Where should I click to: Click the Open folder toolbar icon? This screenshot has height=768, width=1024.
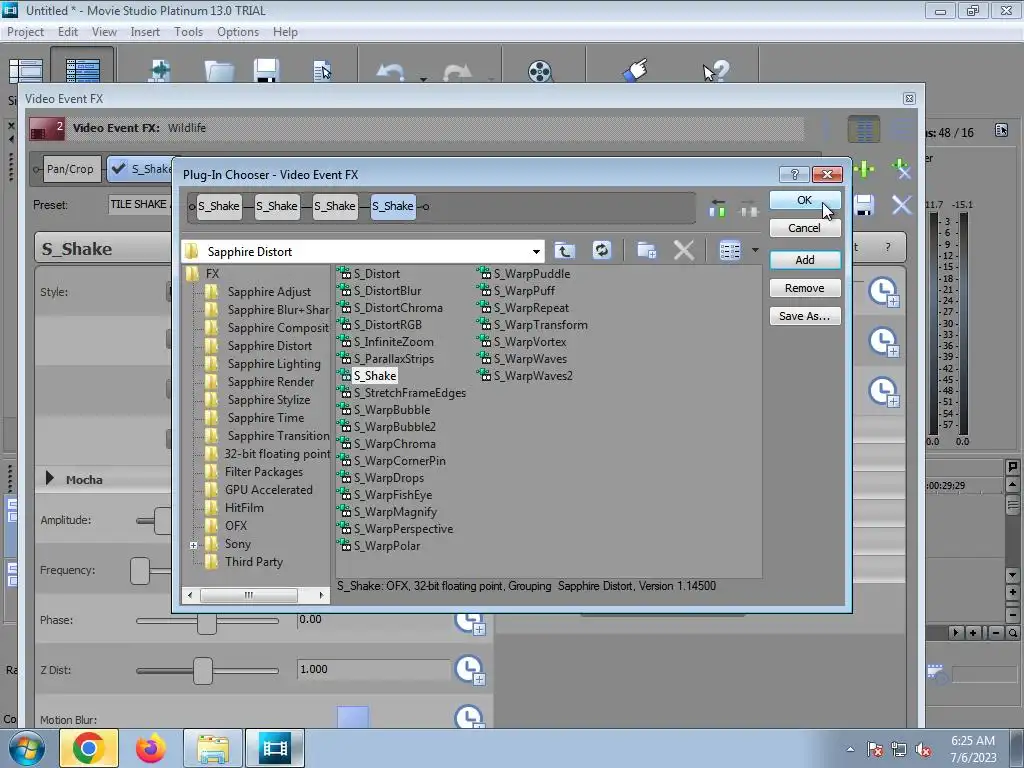(219, 71)
